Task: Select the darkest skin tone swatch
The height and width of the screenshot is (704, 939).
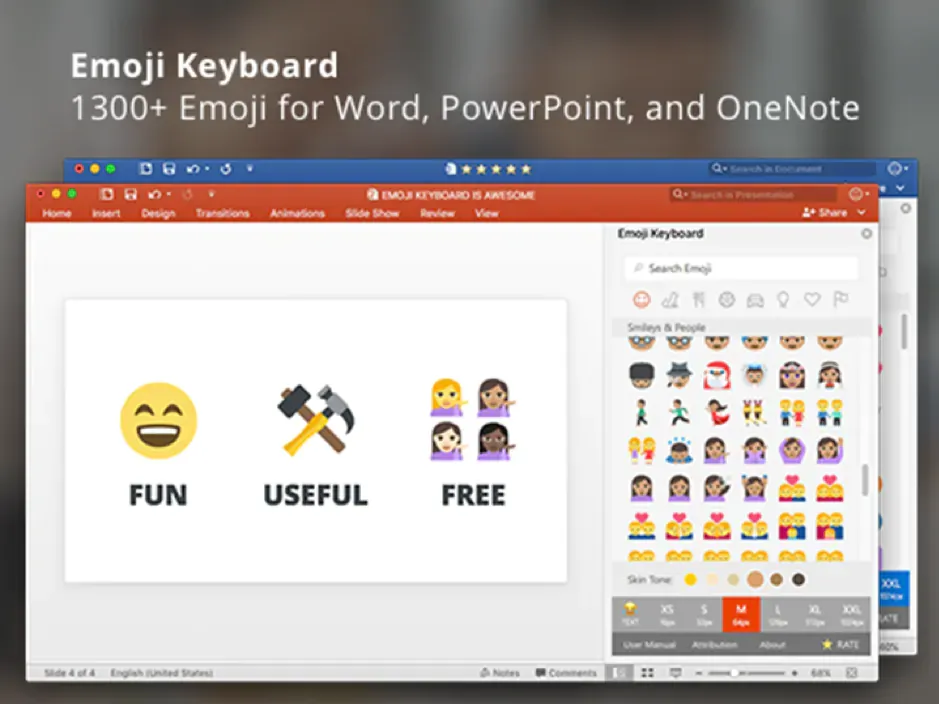Action: pos(797,579)
